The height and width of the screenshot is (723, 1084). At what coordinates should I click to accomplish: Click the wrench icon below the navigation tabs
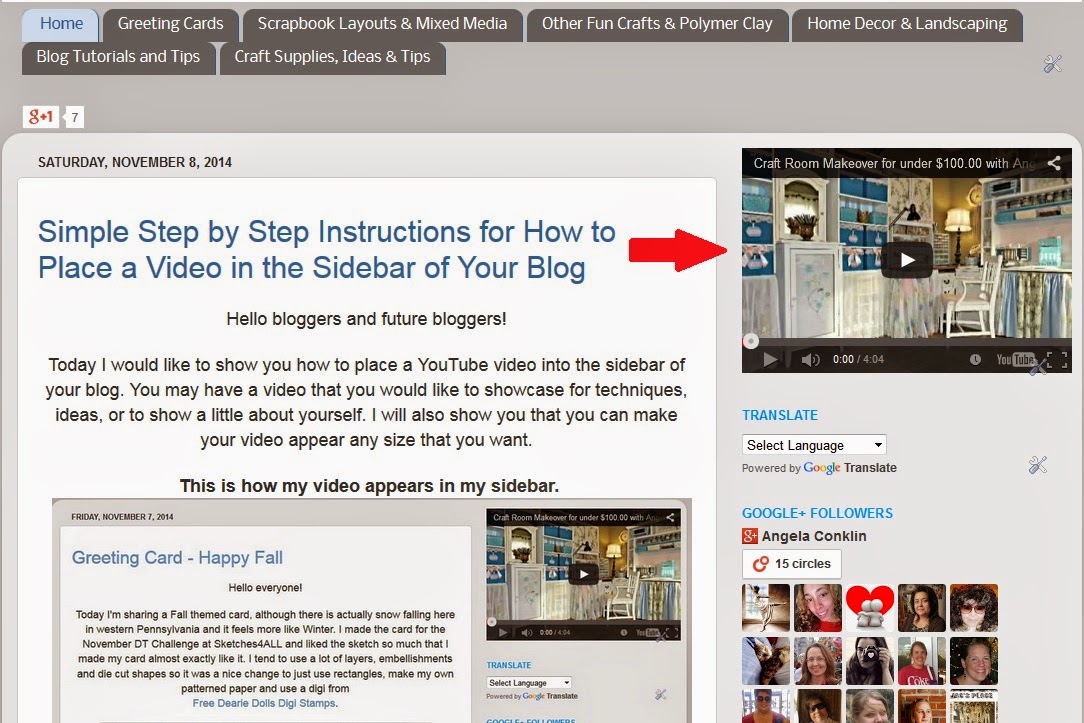tap(1052, 63)
